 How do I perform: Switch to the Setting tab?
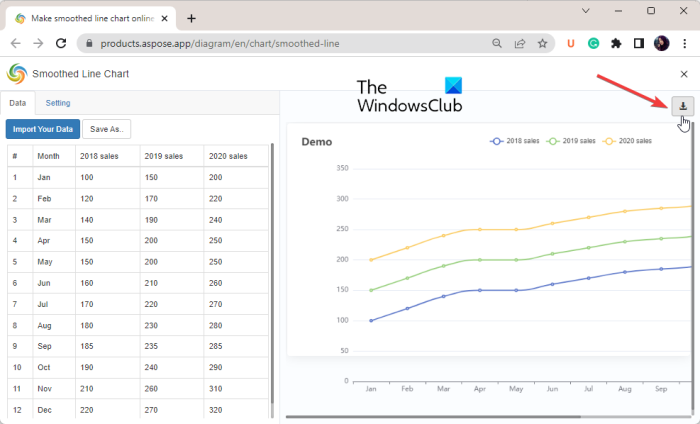pyautogui.click(x=58, y=103)
